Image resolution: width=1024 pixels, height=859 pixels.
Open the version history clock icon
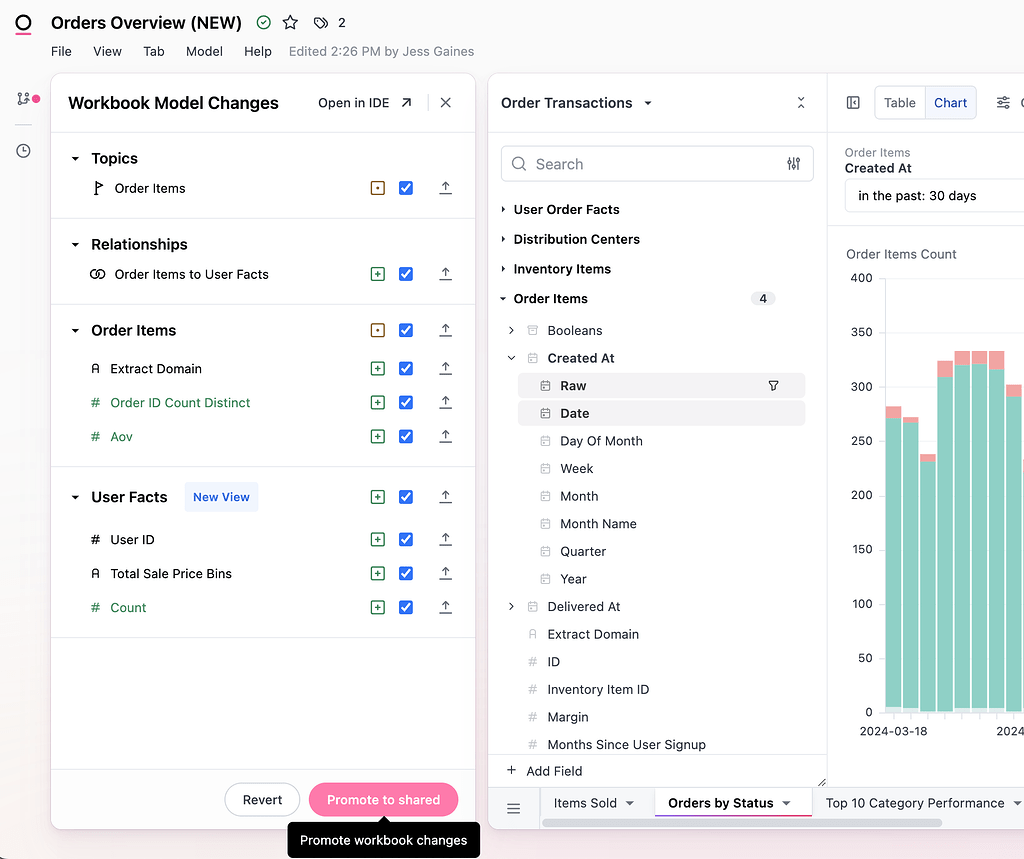(x=23, y=151)
